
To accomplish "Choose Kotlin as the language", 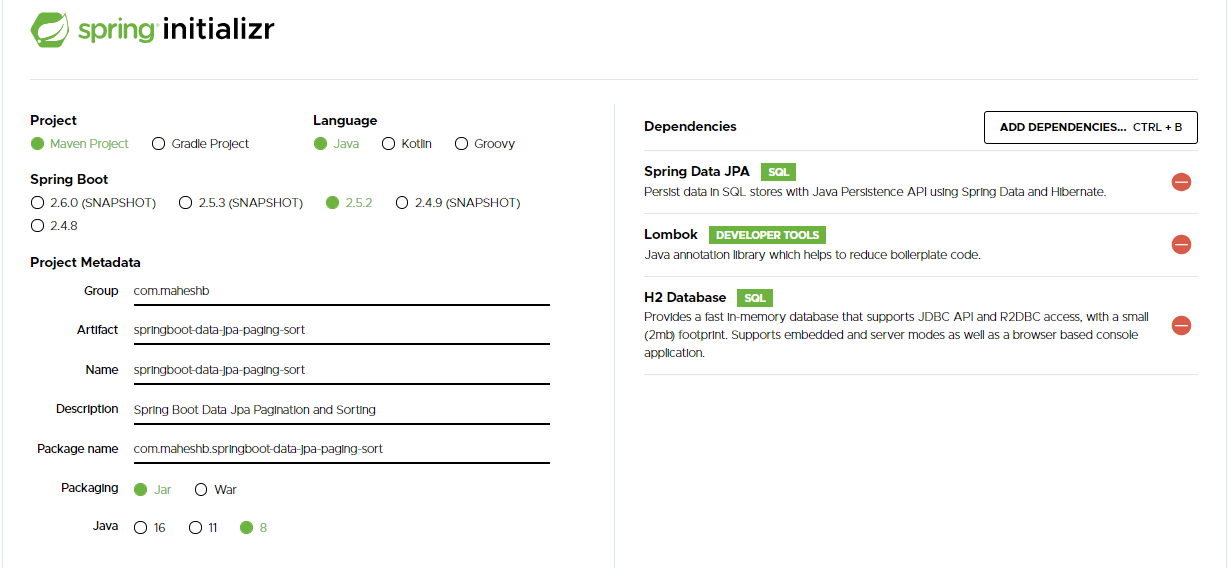I will tap(407, 144).
